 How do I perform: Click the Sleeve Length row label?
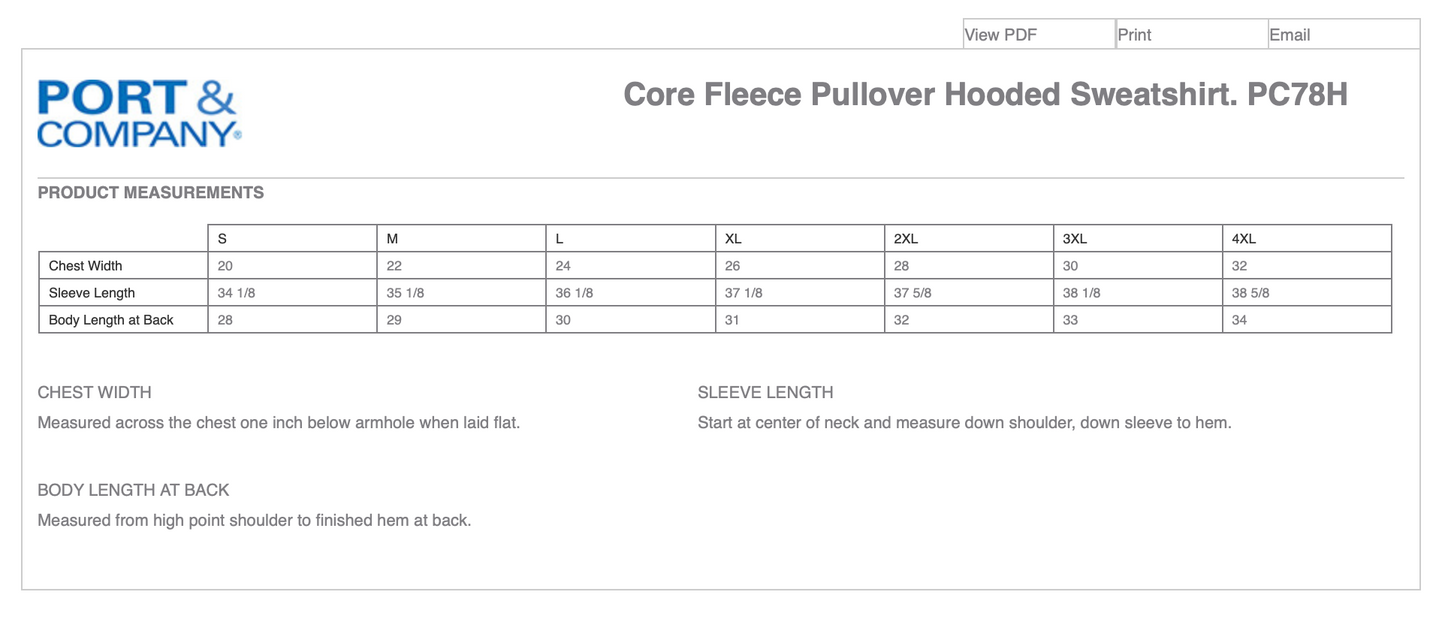click(x=91, y=292)
